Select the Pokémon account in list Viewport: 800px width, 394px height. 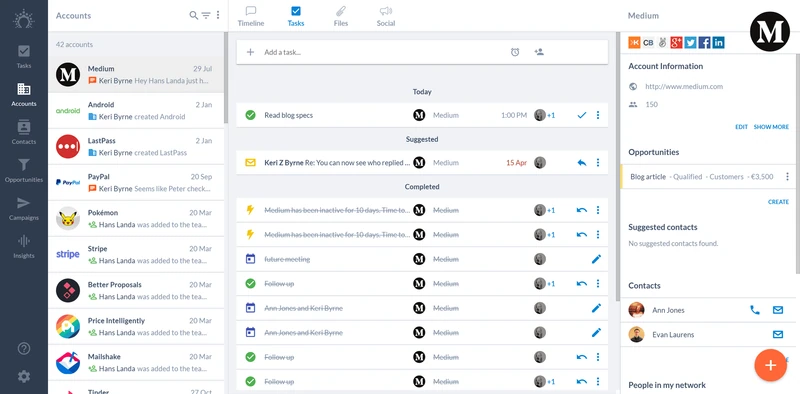tap(136, 218)
